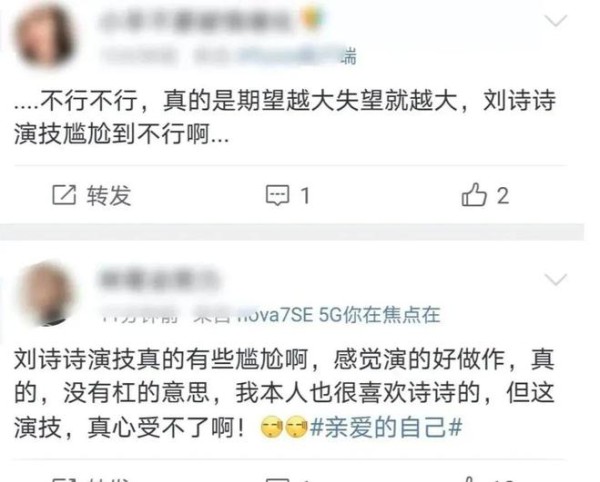Tap the first sweat-face emoji in second post
This screenshot has height=482, width=600.
click(x=271, y=427)
